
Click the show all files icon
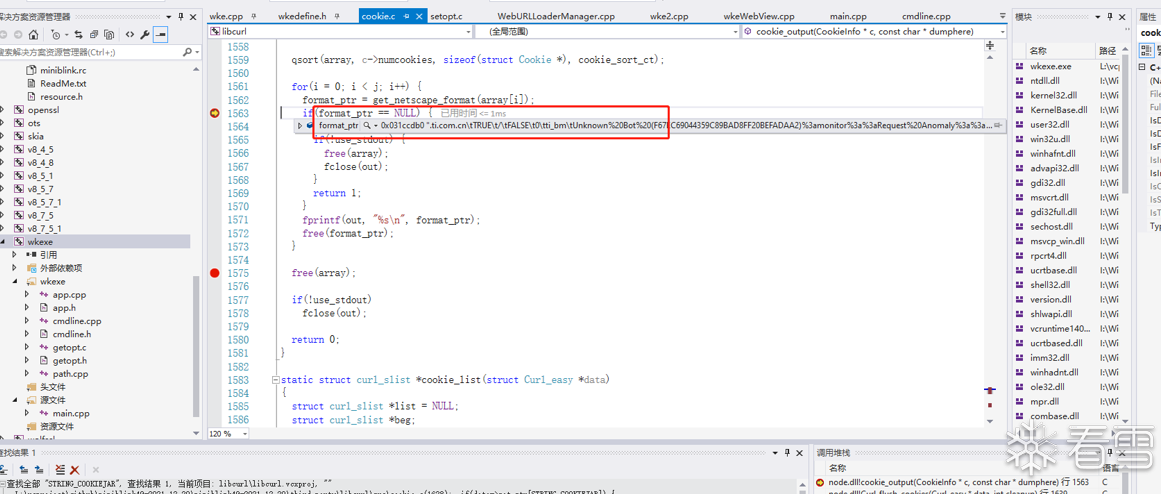109,34
